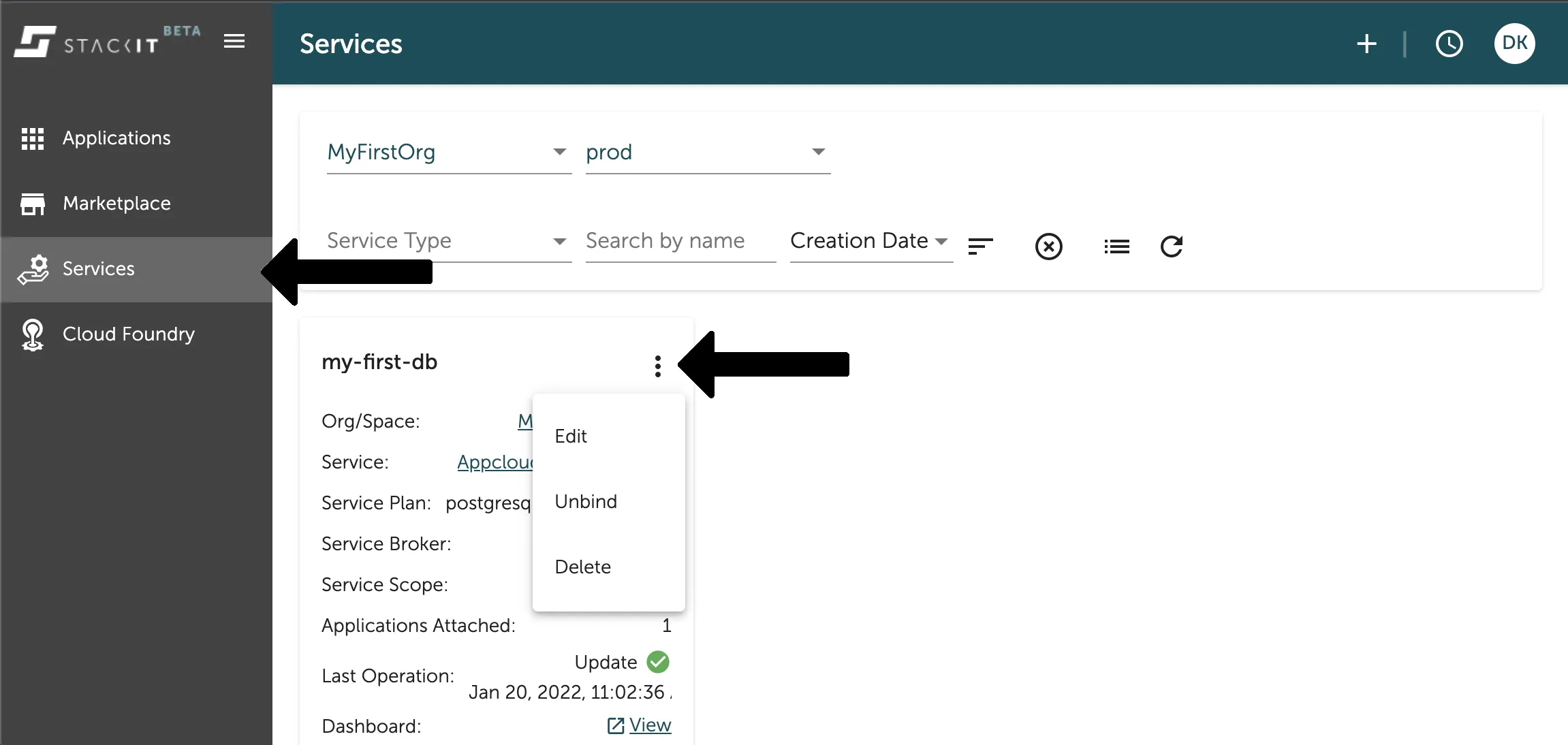Switch to list view using list icon
Viewport: 1568px width, 745px height.
click(1116, 246)
